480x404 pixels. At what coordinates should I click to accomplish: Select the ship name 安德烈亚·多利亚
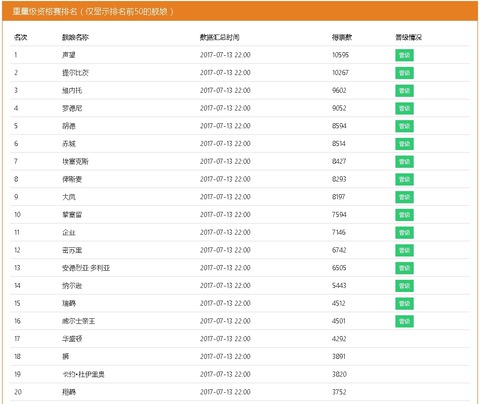pyautogui.click(x=86, y=268)
